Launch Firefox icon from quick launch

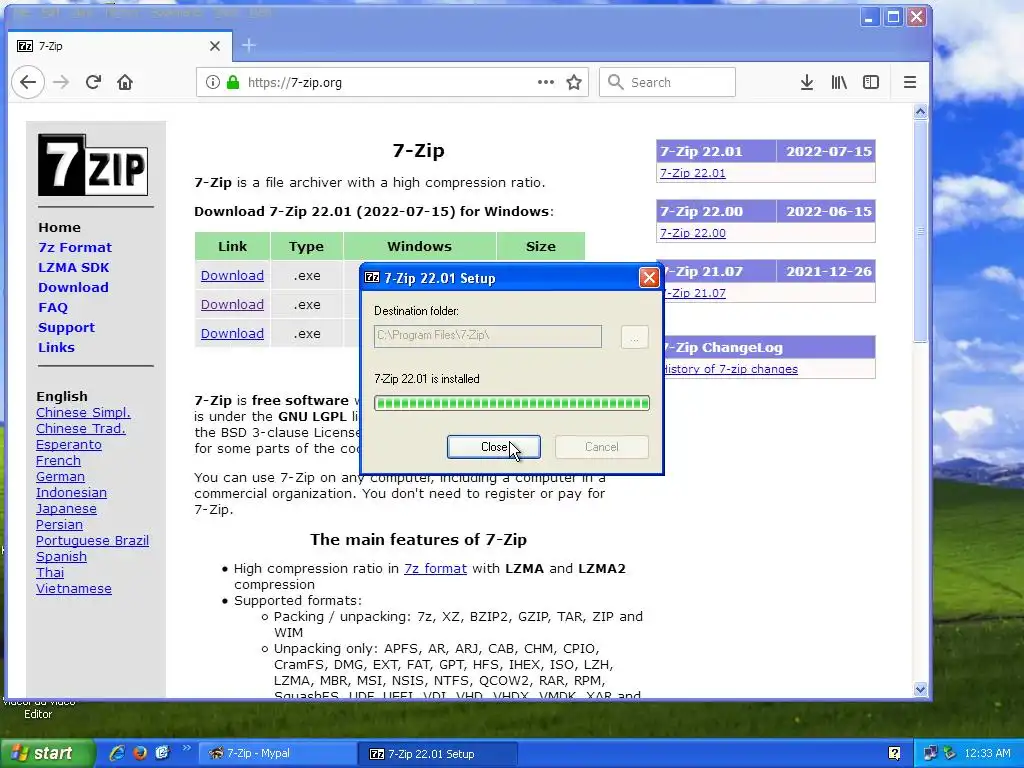click(140, 753)
